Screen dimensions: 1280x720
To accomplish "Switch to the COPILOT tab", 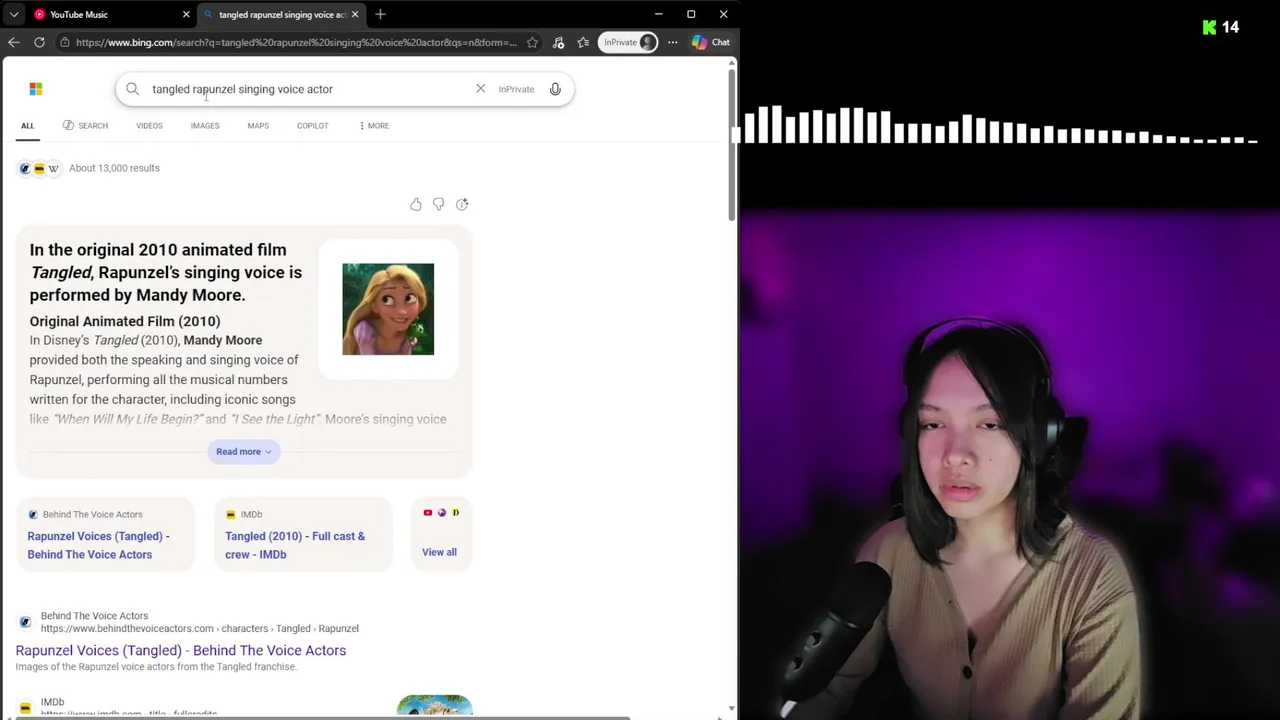I will pos(312,126).
